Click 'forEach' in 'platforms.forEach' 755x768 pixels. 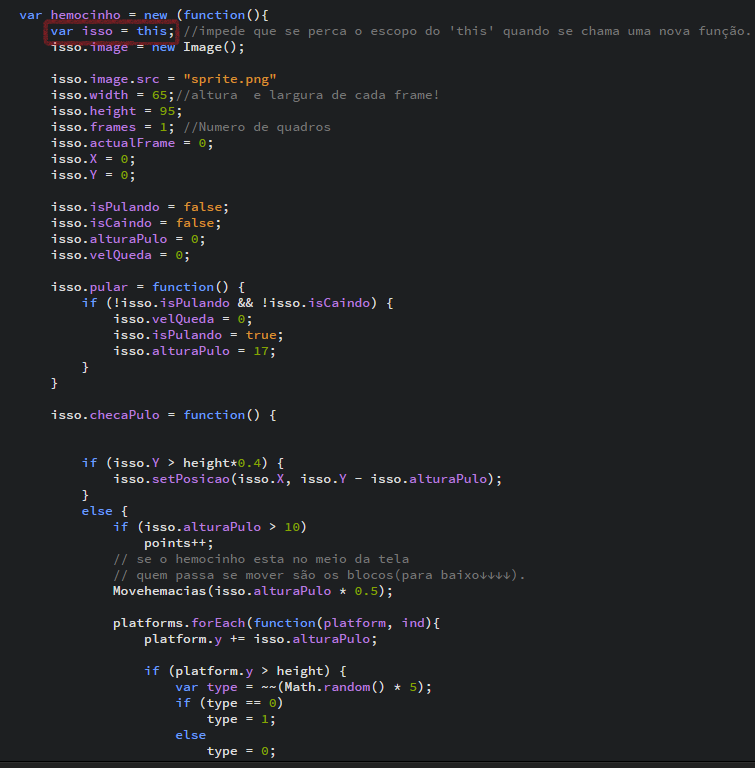pos(218,623)
